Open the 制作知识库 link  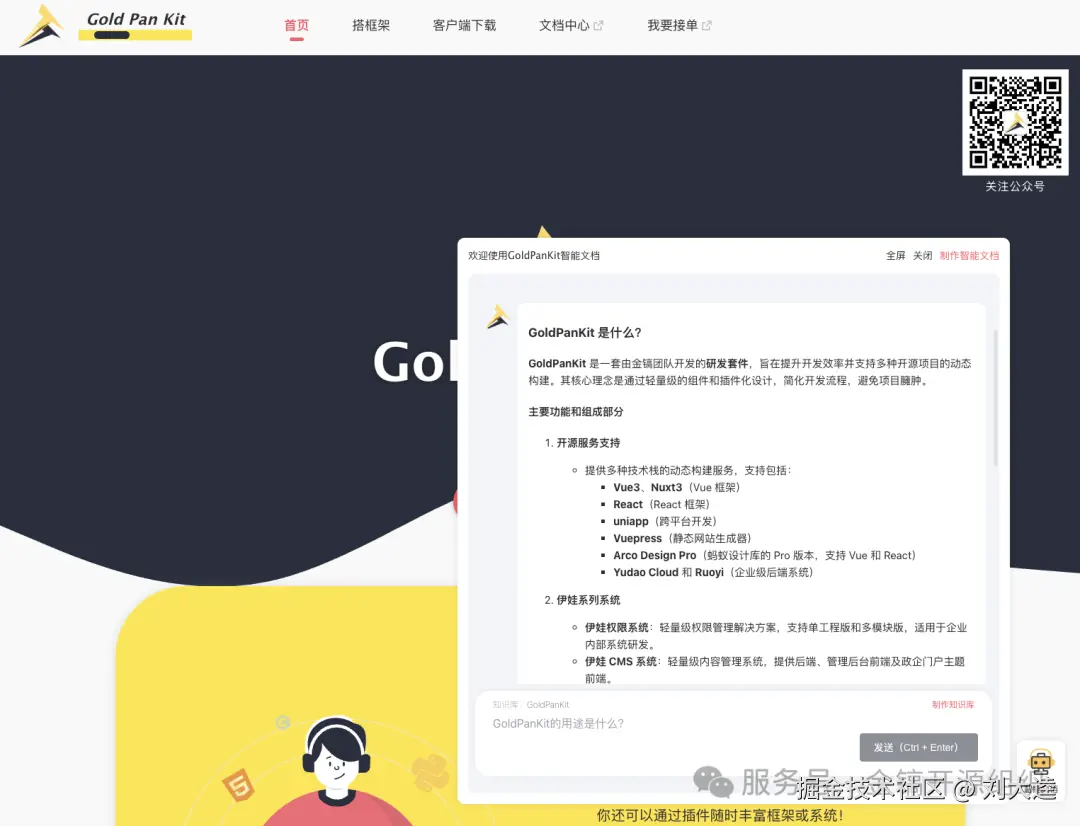(x=953, y=705)
